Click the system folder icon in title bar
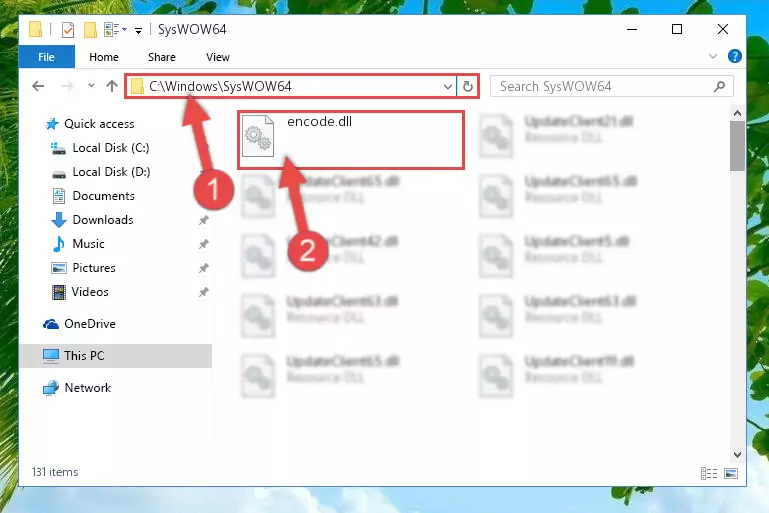This screenshot has height=513, width=769. pyautogui.click(x=35, y=29)
